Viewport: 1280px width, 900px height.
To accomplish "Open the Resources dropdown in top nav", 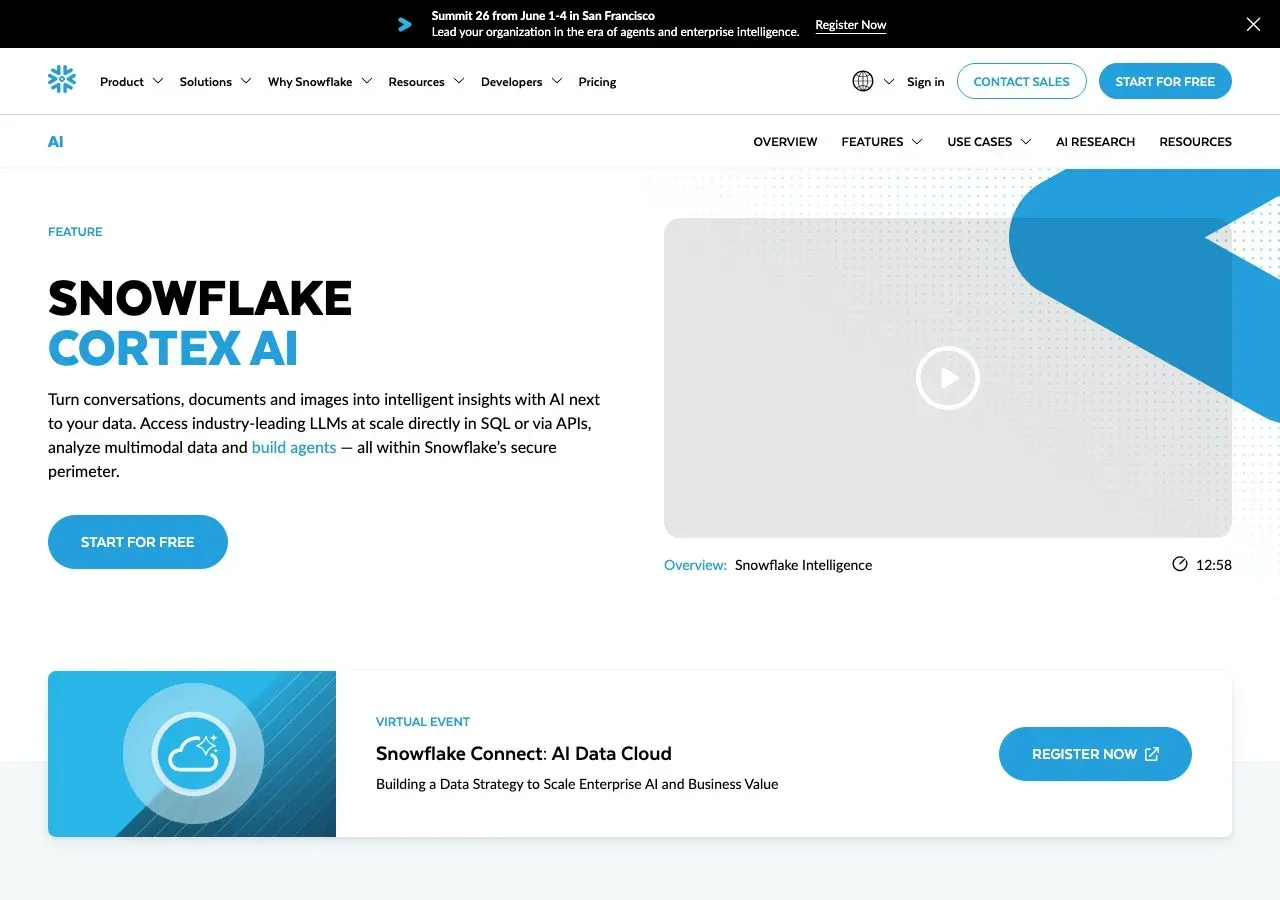I will point(426,81).
